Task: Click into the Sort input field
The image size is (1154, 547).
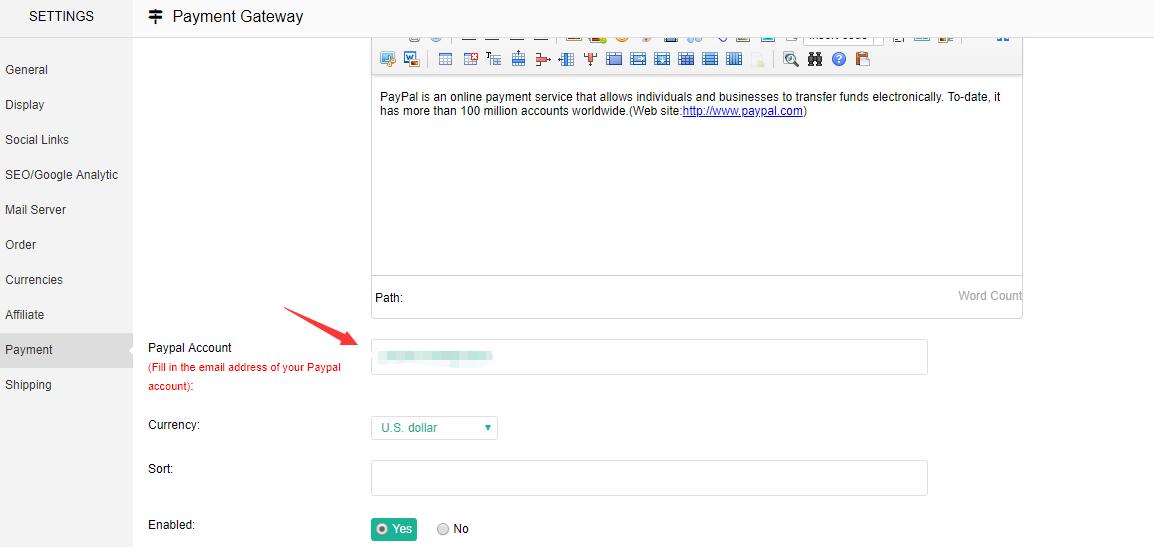Action: coord(648,478)
